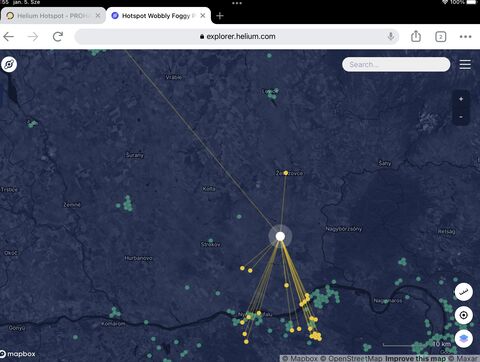Image resolution: width=480 pixels, height=362 pixels.
Task: Close the Hotspot Wobbly Foggy tab
Action: coord(203,15)
